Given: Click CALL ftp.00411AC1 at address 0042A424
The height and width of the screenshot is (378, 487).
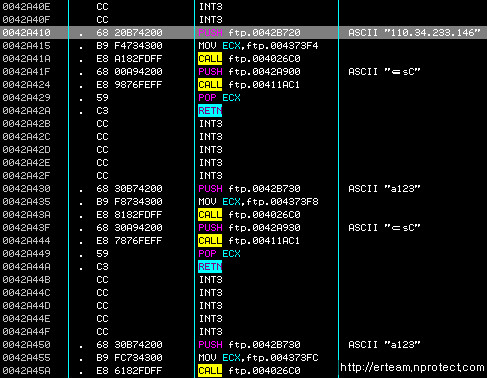Looking at the screenshot, I should click(x=249, y=85).
